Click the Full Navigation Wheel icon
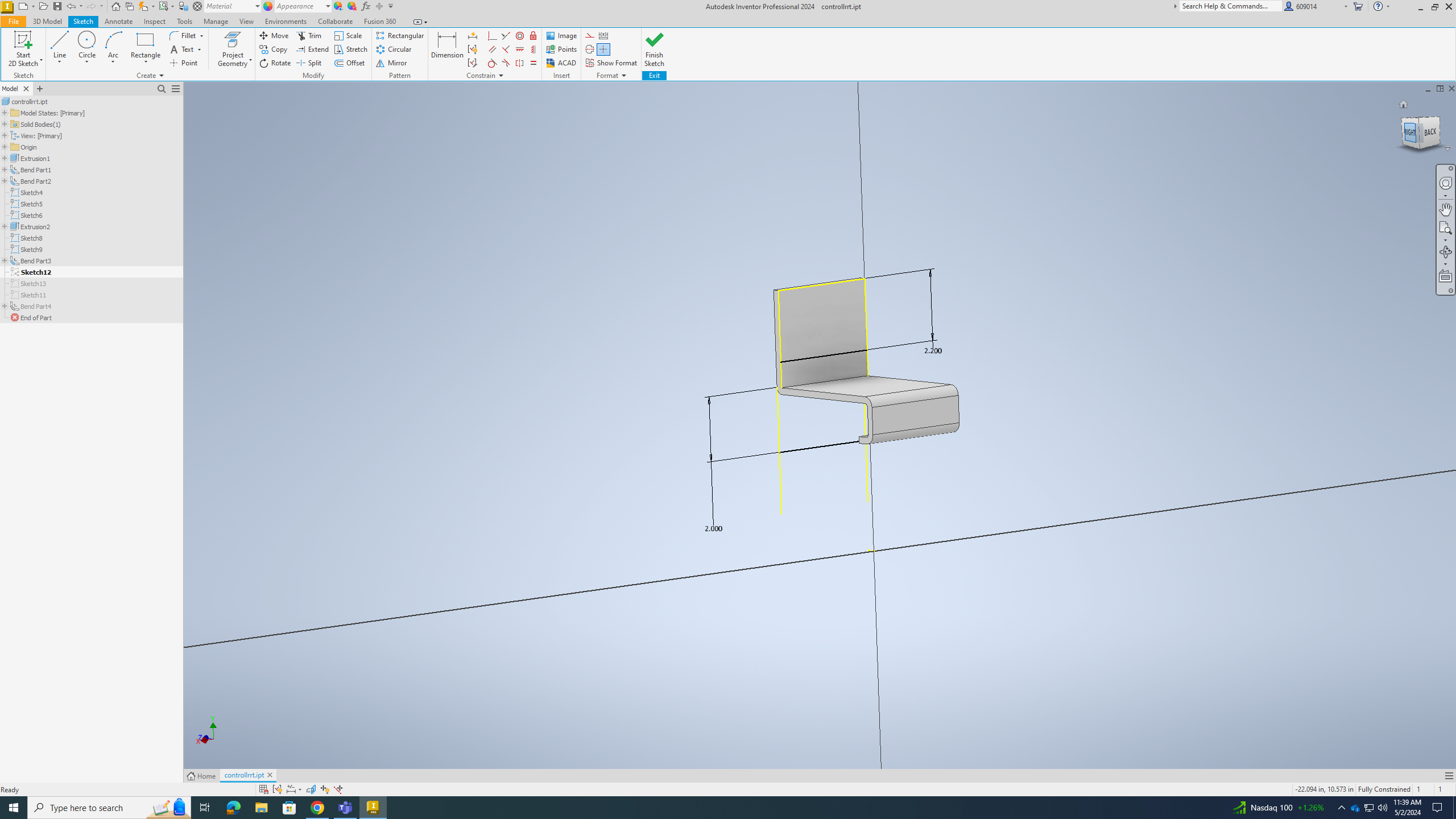Image resolution: width=1456 pixels, height=819 pixels. 1445,183
